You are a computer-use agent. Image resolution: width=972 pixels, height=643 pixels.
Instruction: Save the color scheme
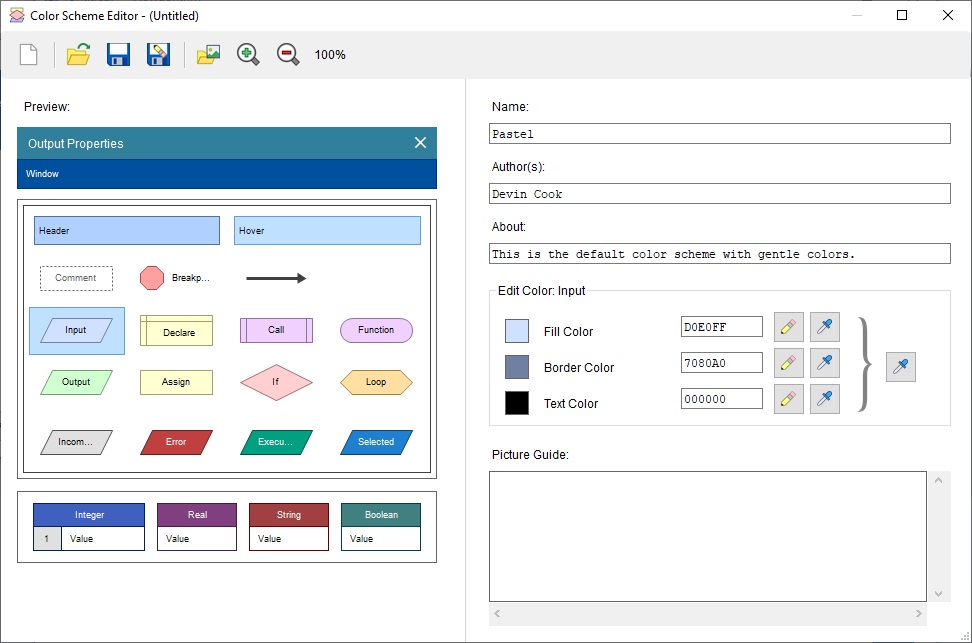click(118, 55)
